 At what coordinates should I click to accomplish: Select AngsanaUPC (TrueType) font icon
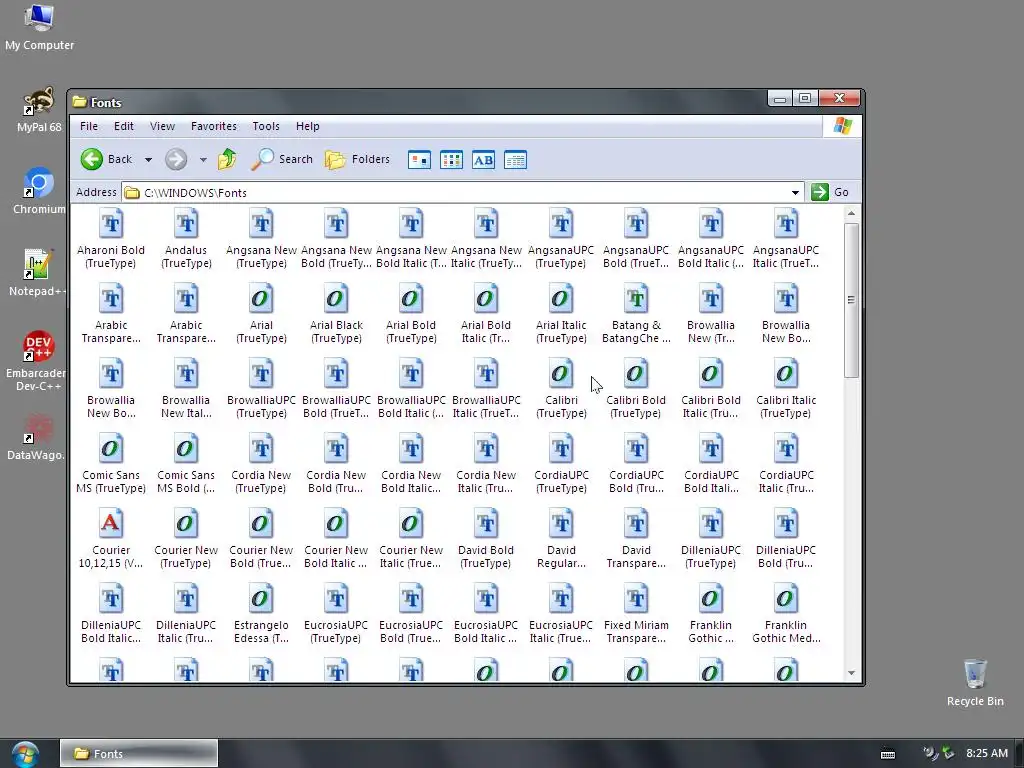(561, 224)
